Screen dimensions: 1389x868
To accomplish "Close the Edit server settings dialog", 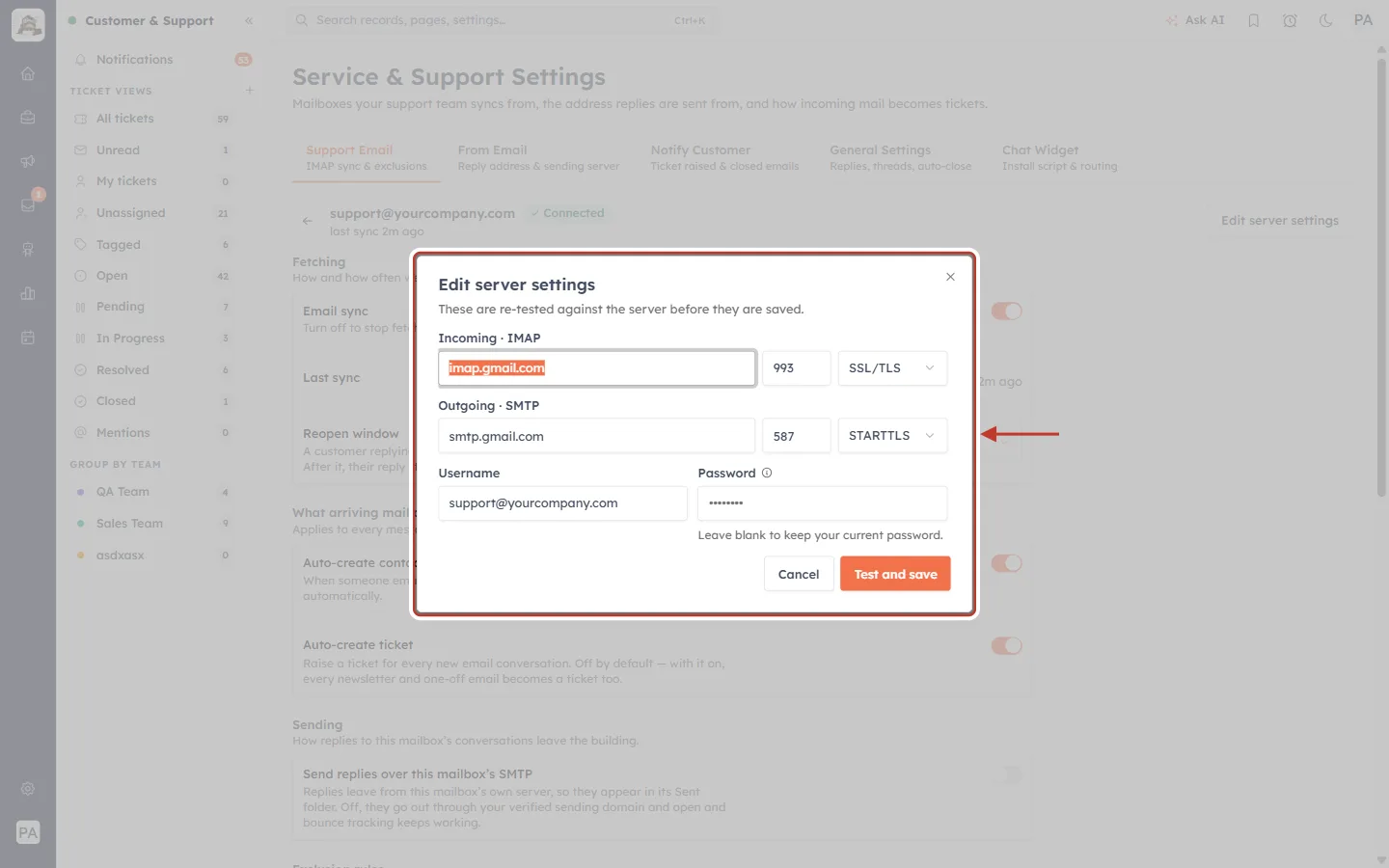I will point(950,277).
